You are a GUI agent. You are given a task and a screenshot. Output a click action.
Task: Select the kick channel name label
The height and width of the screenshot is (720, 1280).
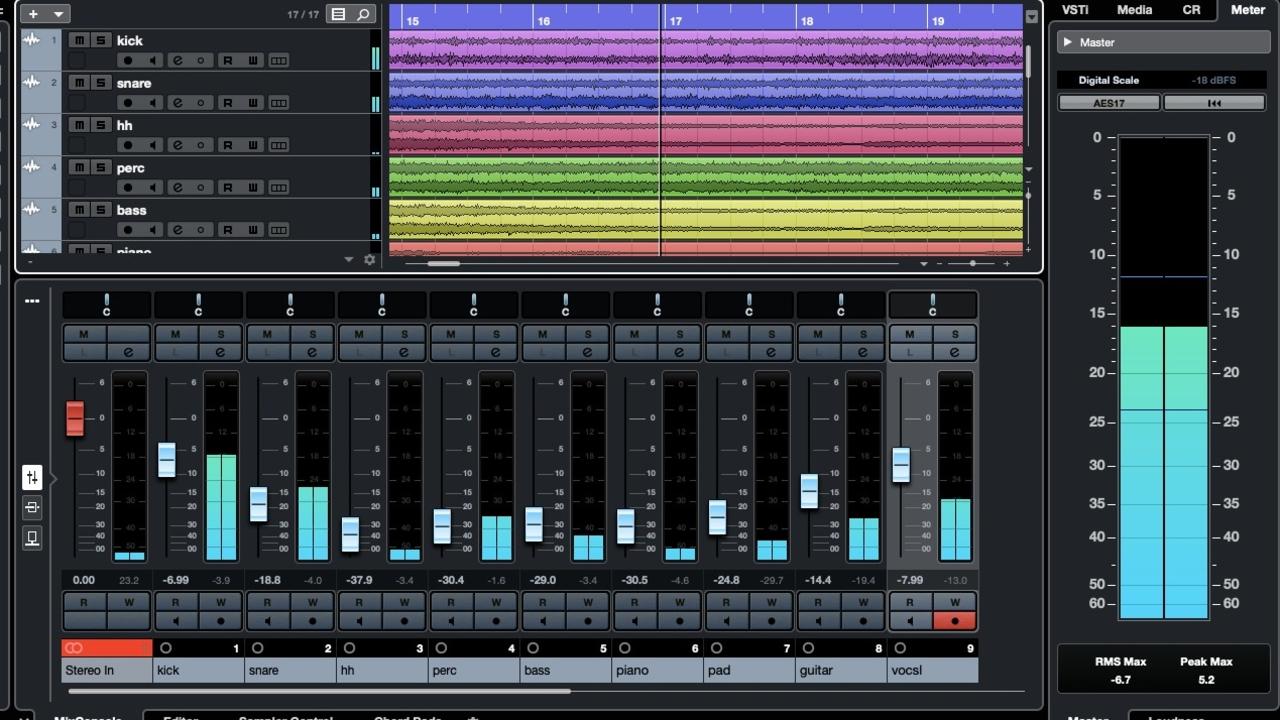coord(198,670)
